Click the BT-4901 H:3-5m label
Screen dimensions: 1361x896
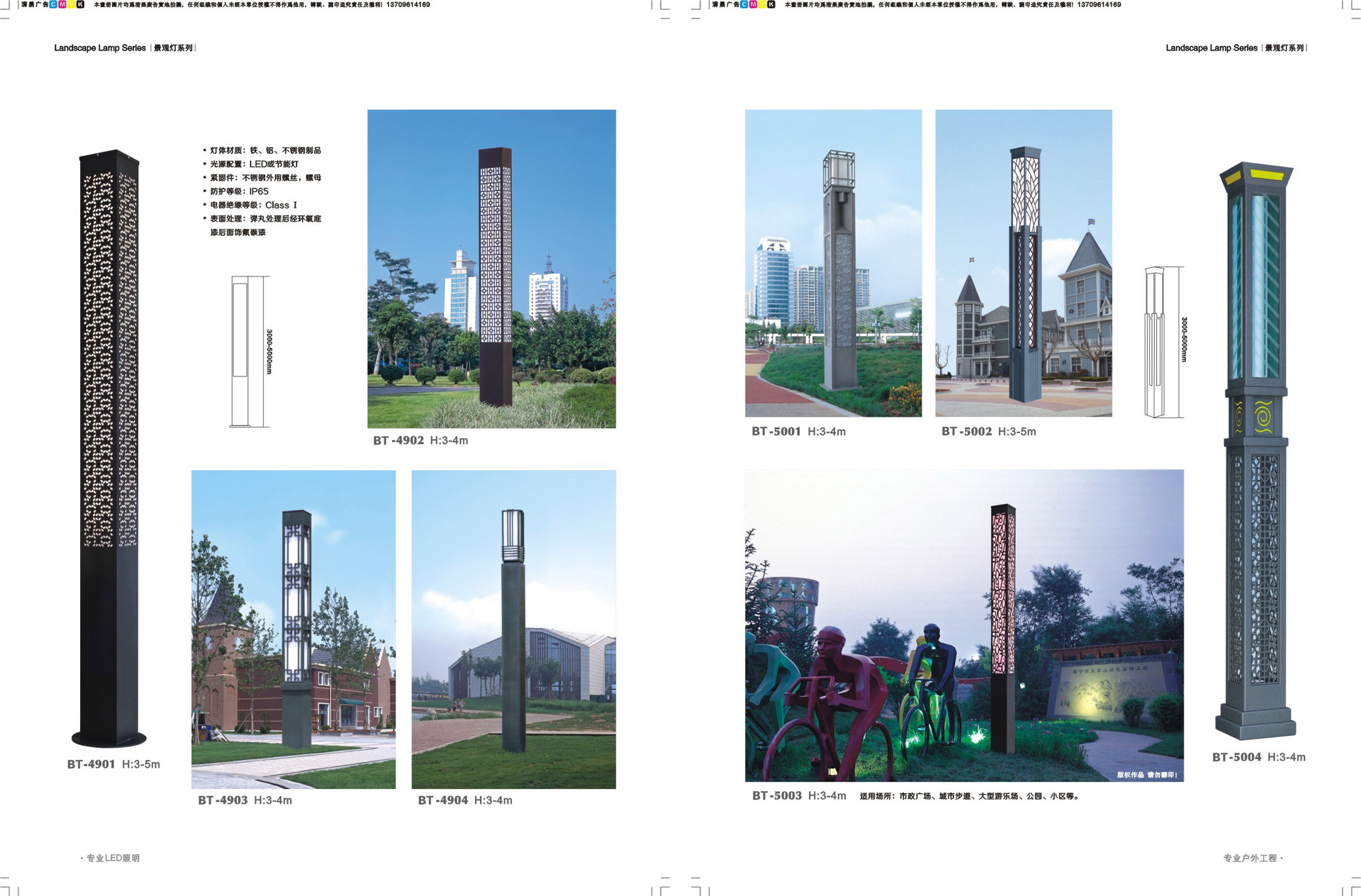(x=113, y=764)
